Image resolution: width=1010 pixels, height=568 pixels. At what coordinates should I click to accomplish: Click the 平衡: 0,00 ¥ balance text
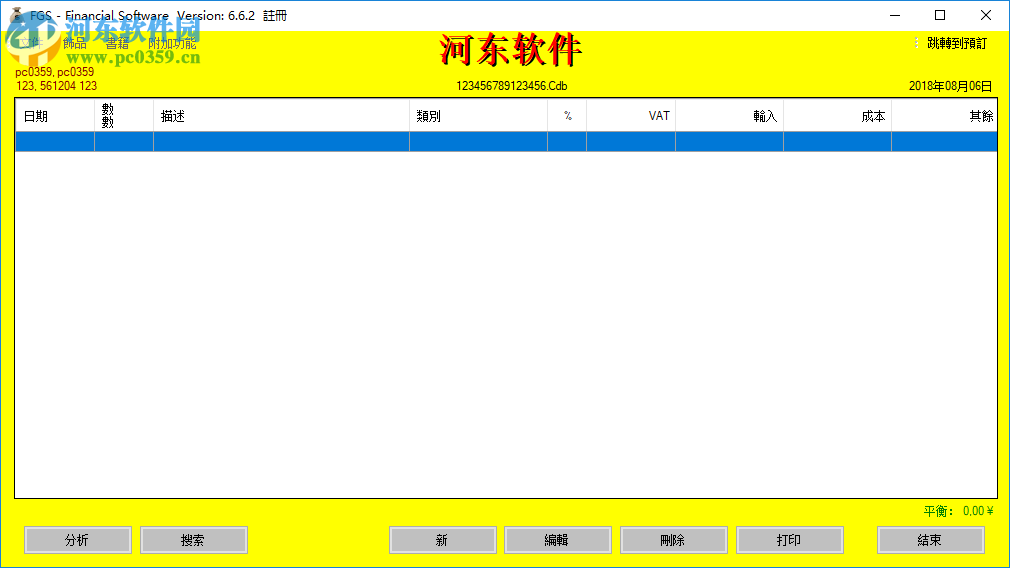958,511
